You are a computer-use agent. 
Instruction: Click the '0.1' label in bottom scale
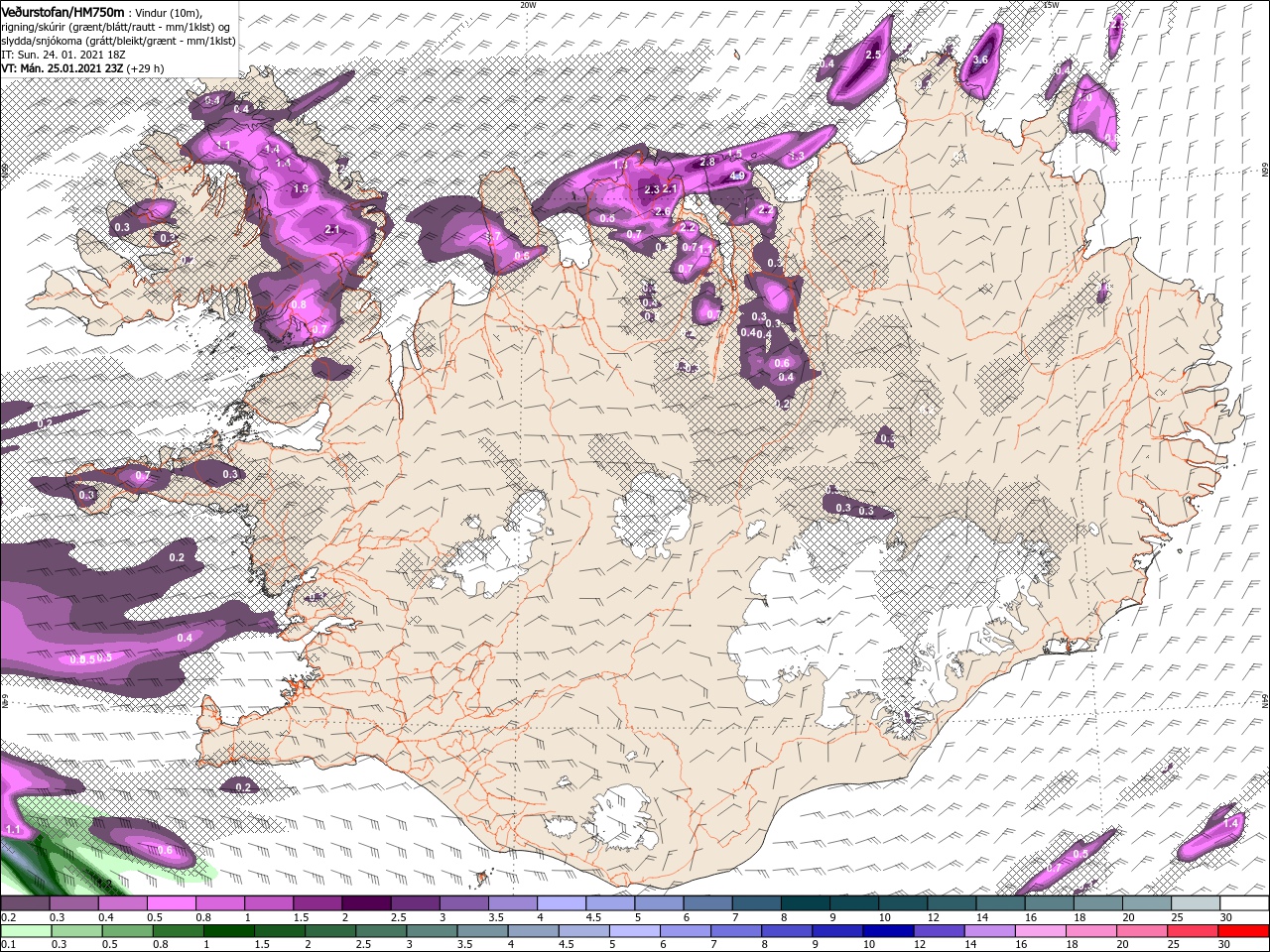8,945
